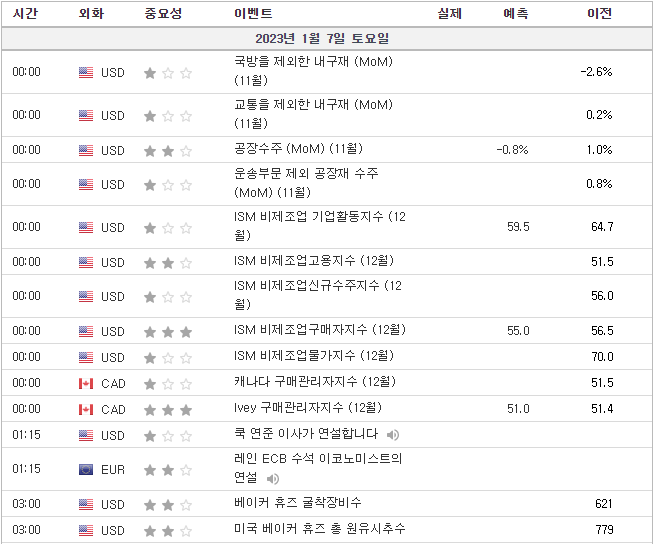
Task: Click US flag in 쿡 연준 이사 row
Action: pyautogui.click(x=86, y=436)
